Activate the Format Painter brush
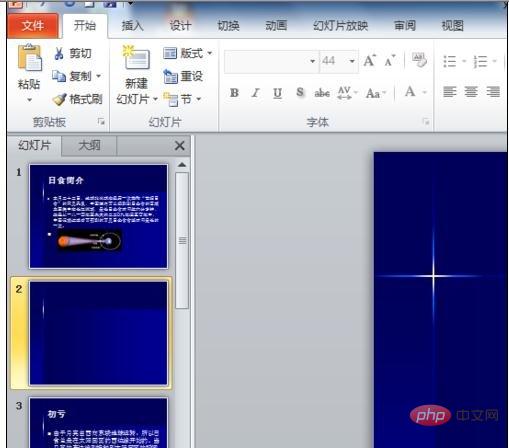The width and height of the screenshot is (509, 448). [x=60, y=99]
